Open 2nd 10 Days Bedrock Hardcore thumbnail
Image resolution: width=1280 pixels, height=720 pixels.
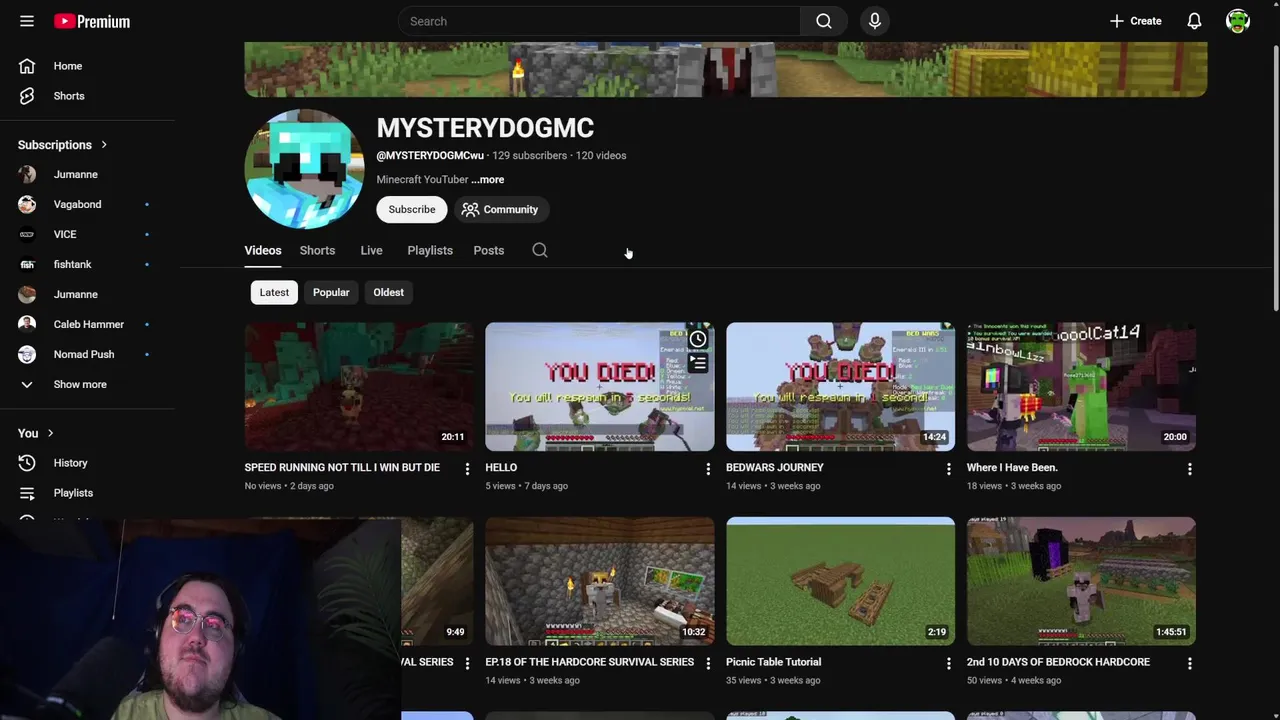click(1081, 581)
